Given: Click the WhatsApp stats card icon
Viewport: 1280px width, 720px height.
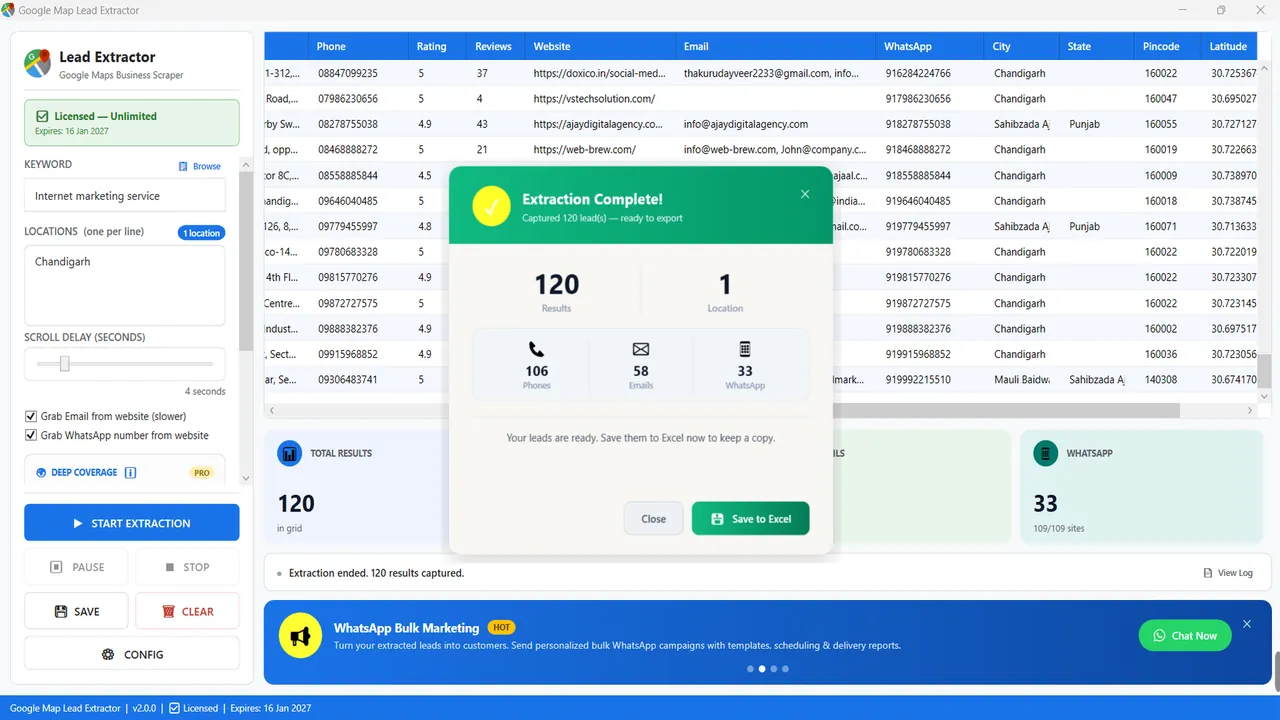Looking at the screenshot, I should pos(1045,453).
